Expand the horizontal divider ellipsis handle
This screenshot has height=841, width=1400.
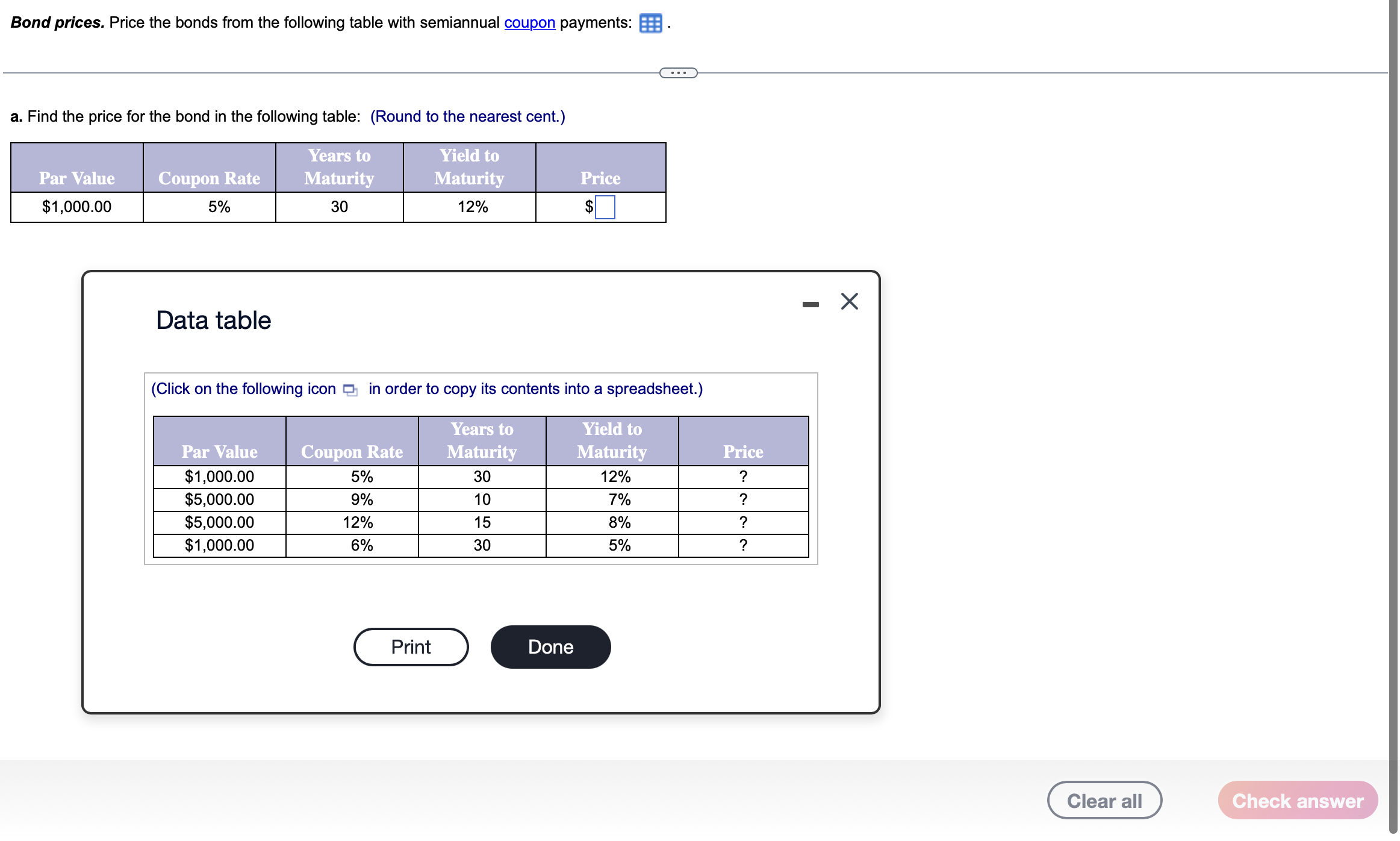(678, 73)
